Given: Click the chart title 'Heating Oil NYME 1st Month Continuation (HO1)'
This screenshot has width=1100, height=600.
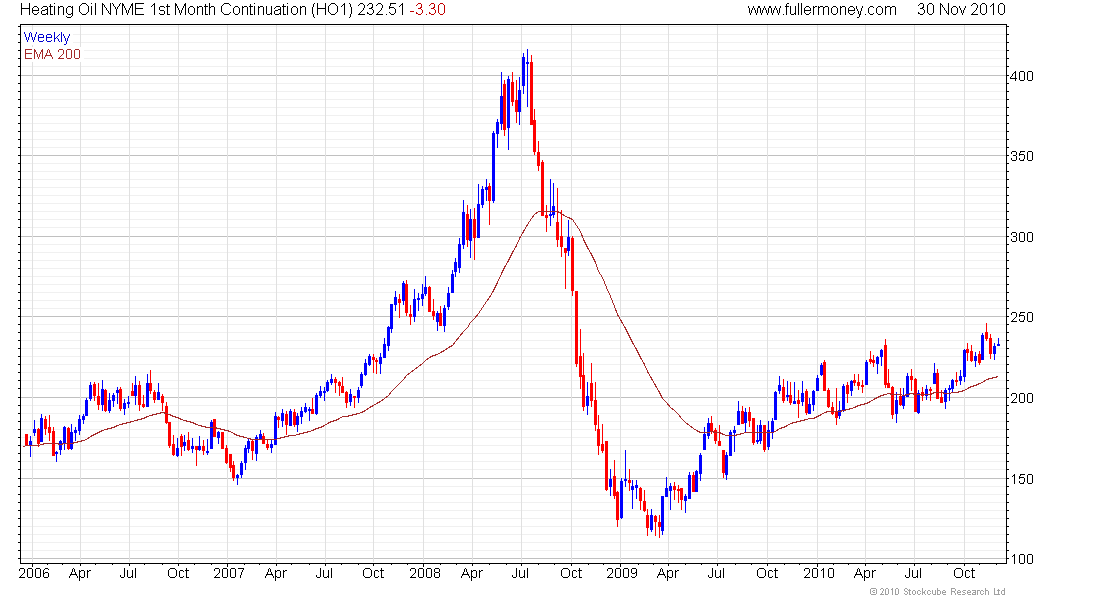Looking at the screenshot, I should point(186,10).
